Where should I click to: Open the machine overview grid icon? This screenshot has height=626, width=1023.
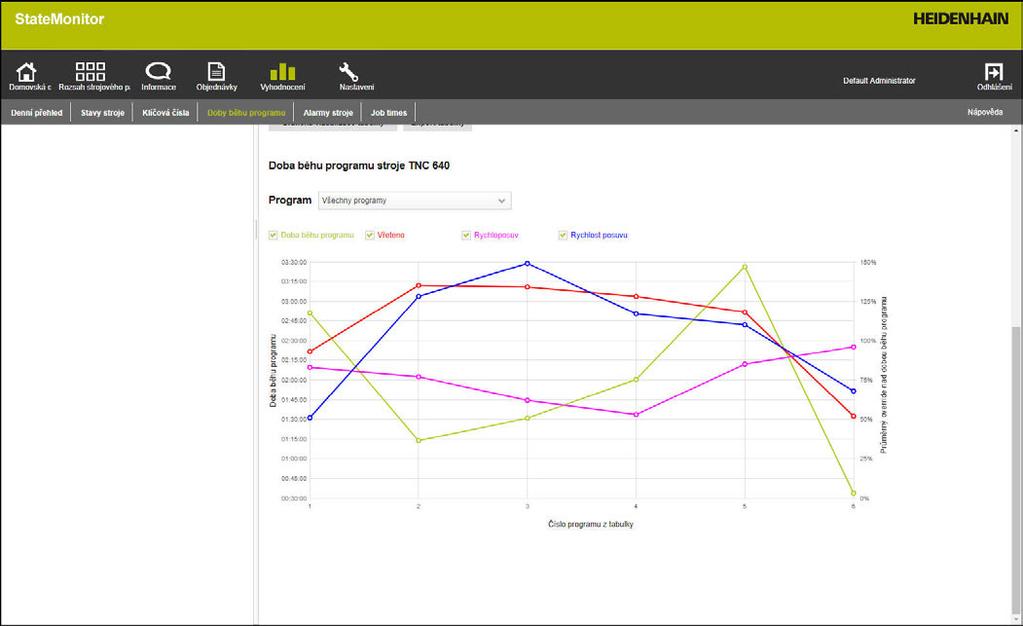90,72
